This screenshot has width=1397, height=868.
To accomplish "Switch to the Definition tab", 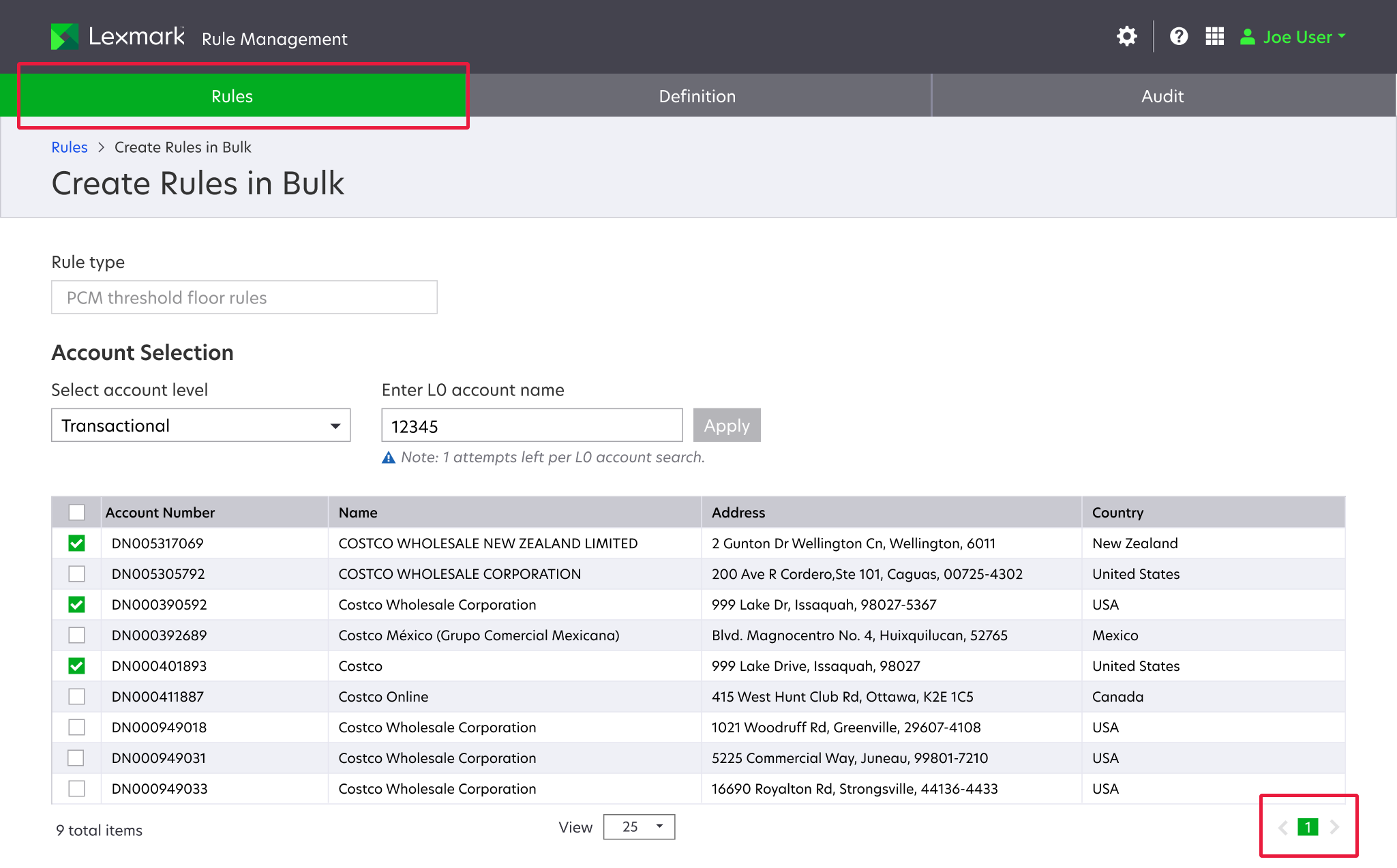I will (x=697, y=95).
